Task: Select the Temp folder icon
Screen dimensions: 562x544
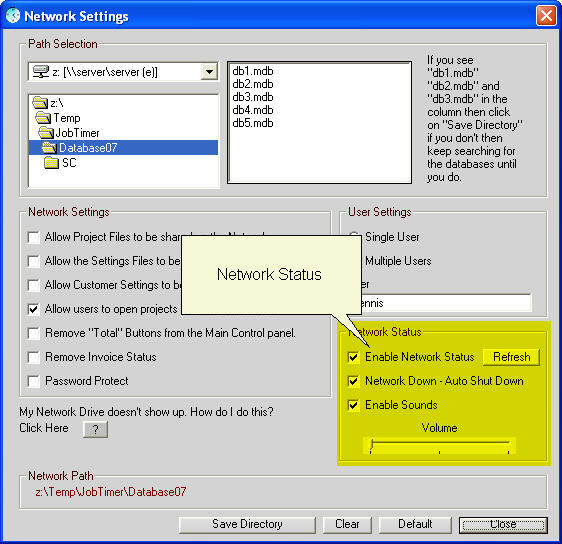Action: 43,118
